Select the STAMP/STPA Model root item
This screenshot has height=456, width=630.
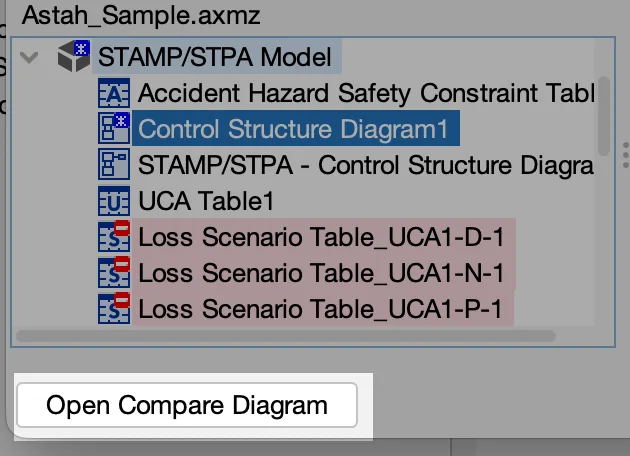pos(215,57)
